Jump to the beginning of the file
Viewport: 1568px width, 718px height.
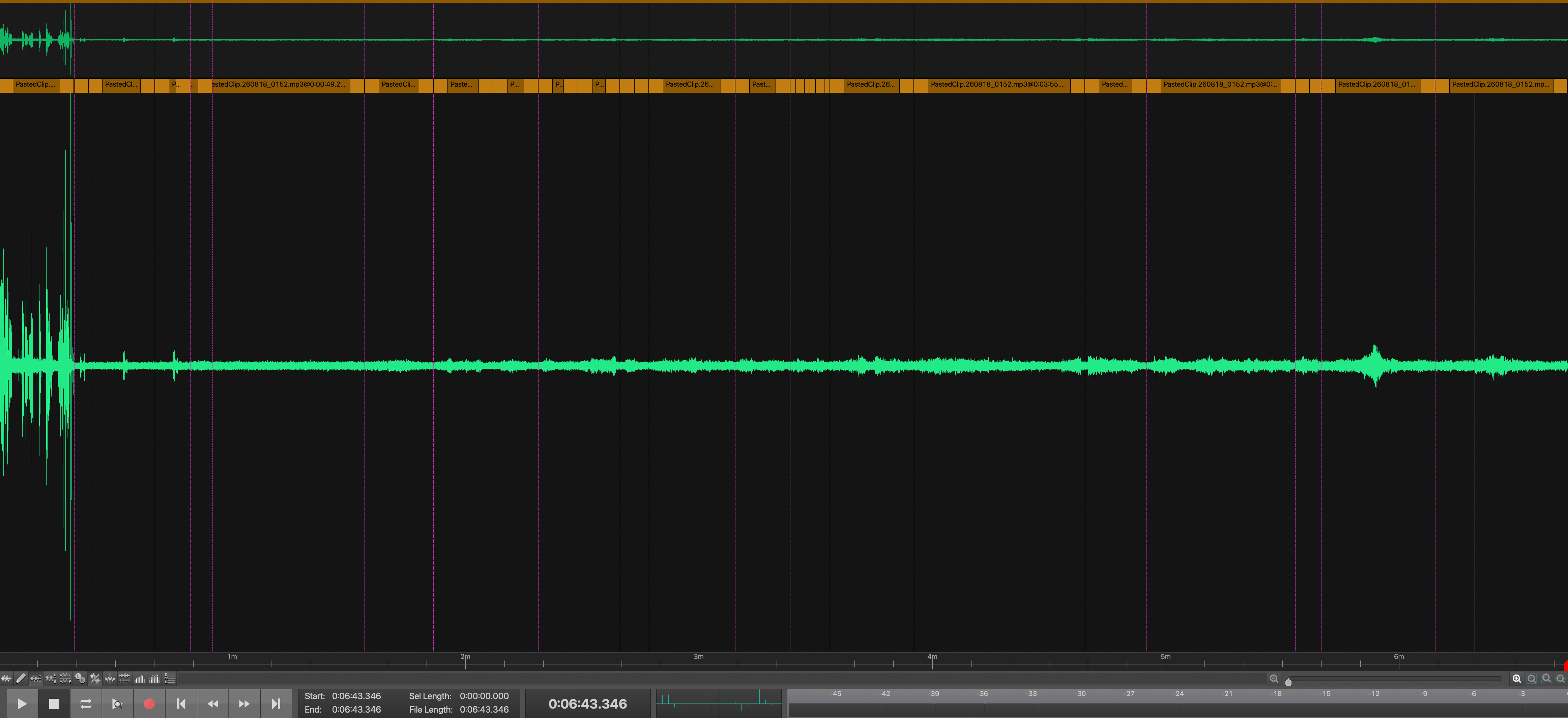click(181, 704)
